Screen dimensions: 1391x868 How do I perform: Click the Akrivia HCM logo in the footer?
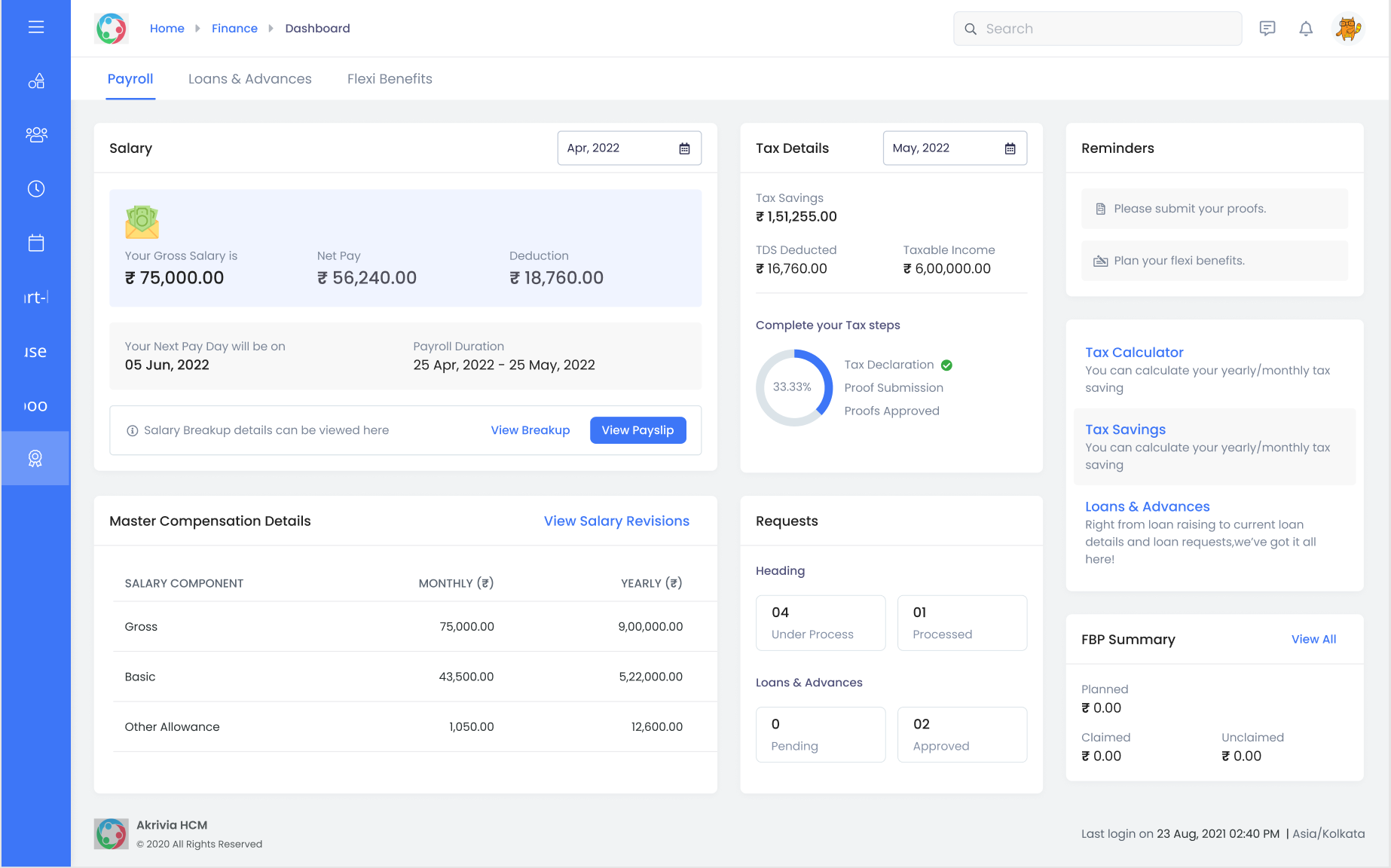[x=111, y=833]
